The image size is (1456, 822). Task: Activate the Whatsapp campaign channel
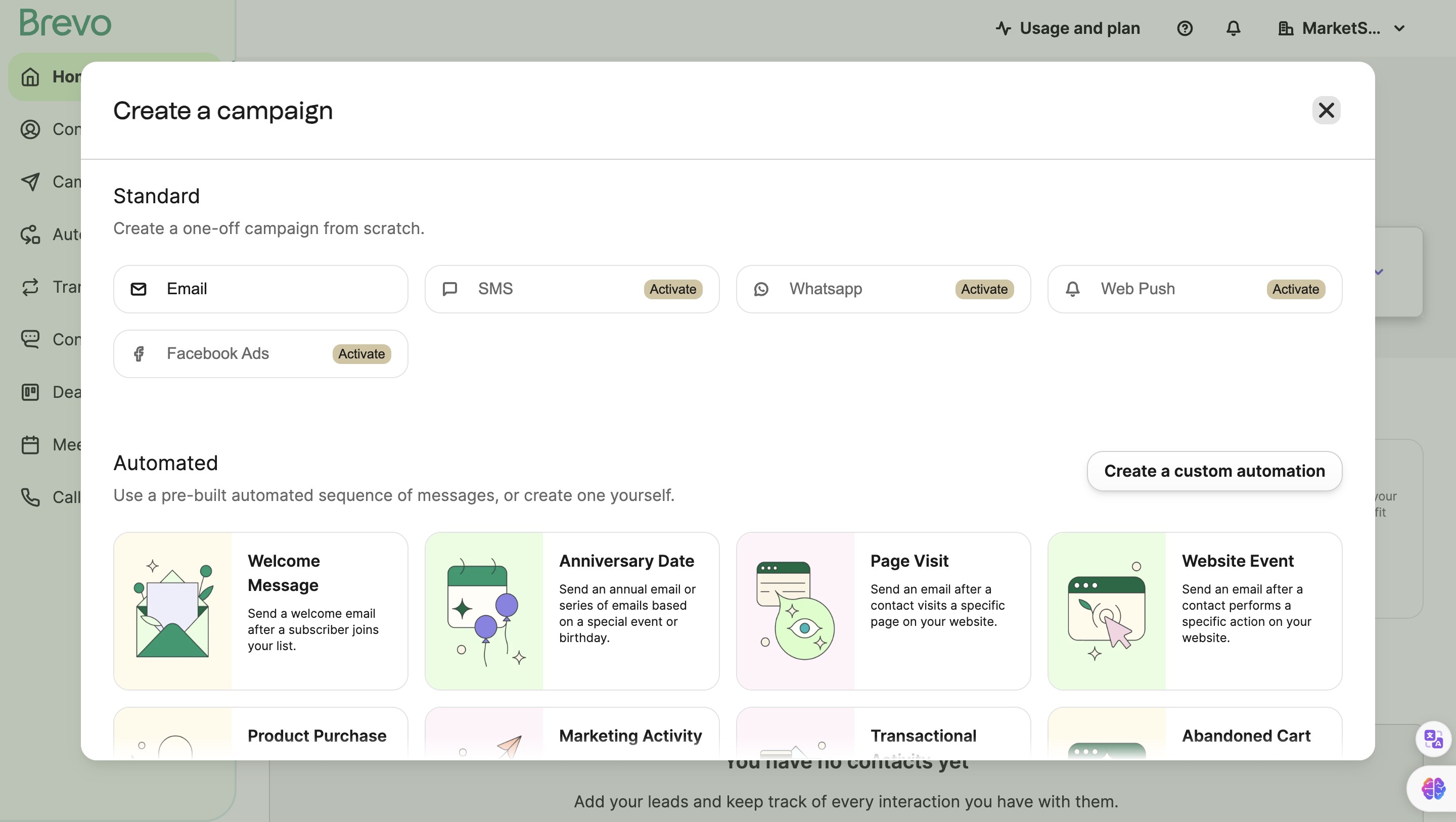984,290
